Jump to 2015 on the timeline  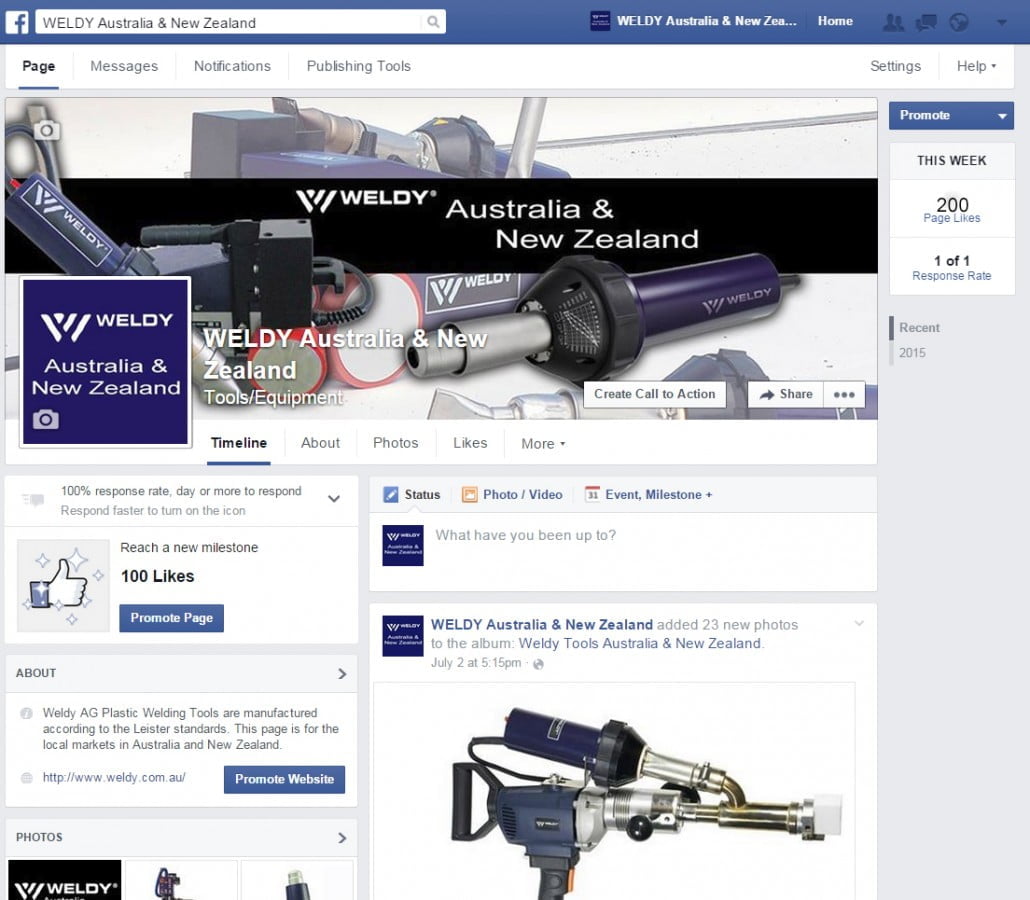[912, 353]
